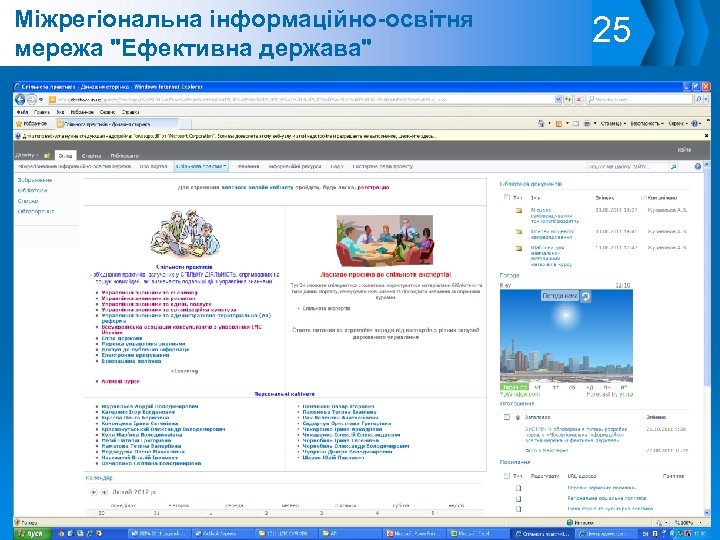The width and height of the screenshot is (720, 540).
Task: Click the community of practice illustration
Action: pyautogui.click(x=185, y=235)
